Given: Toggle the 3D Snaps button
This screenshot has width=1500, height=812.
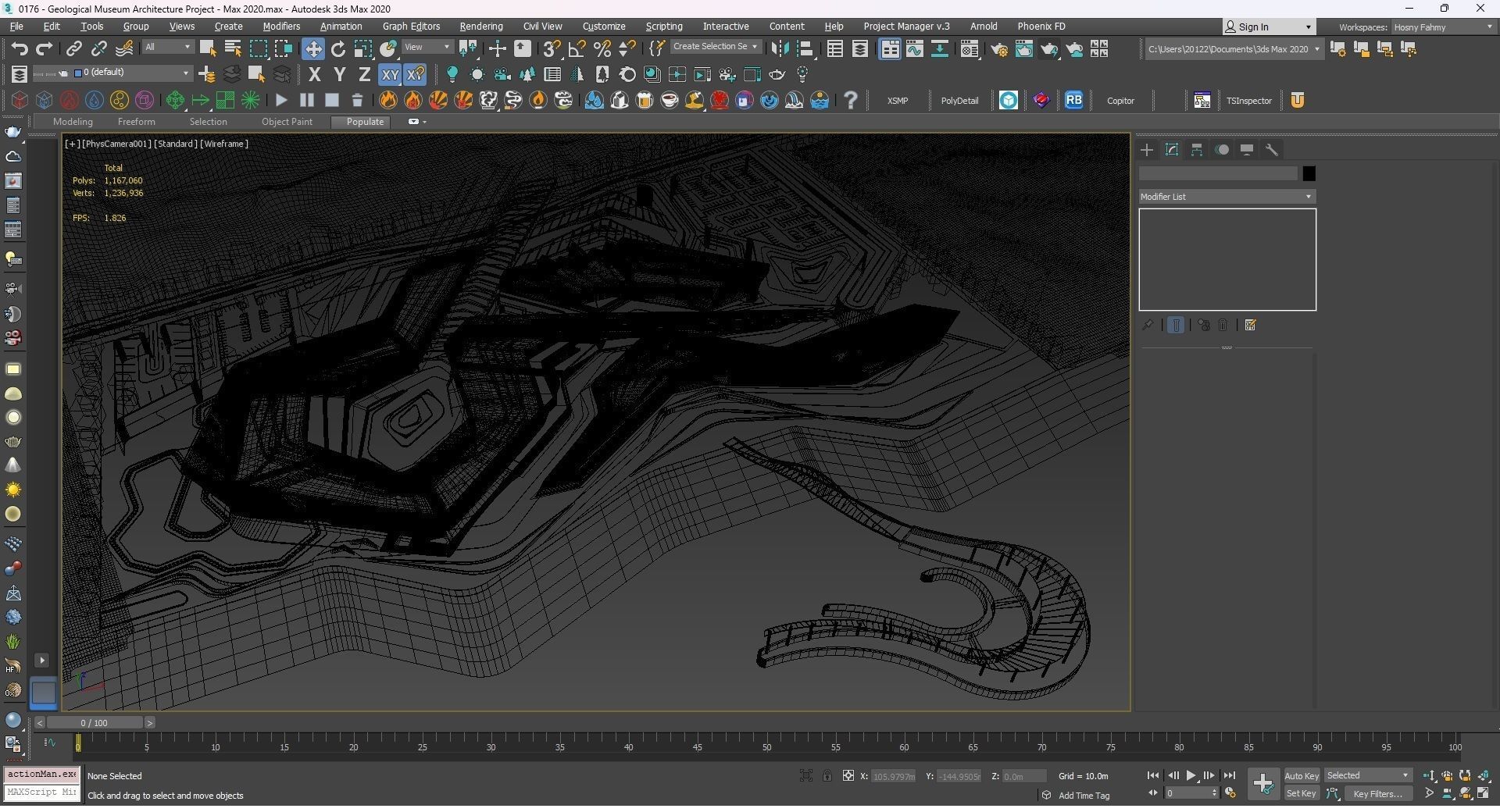Looking at the screenshot, I should [552, 48].
